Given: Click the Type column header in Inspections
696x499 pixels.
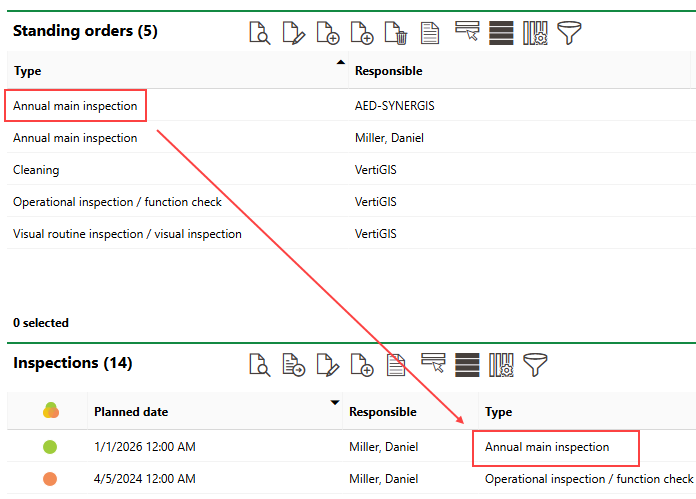Looking at the screenshot, I should [x=498, y=411].
